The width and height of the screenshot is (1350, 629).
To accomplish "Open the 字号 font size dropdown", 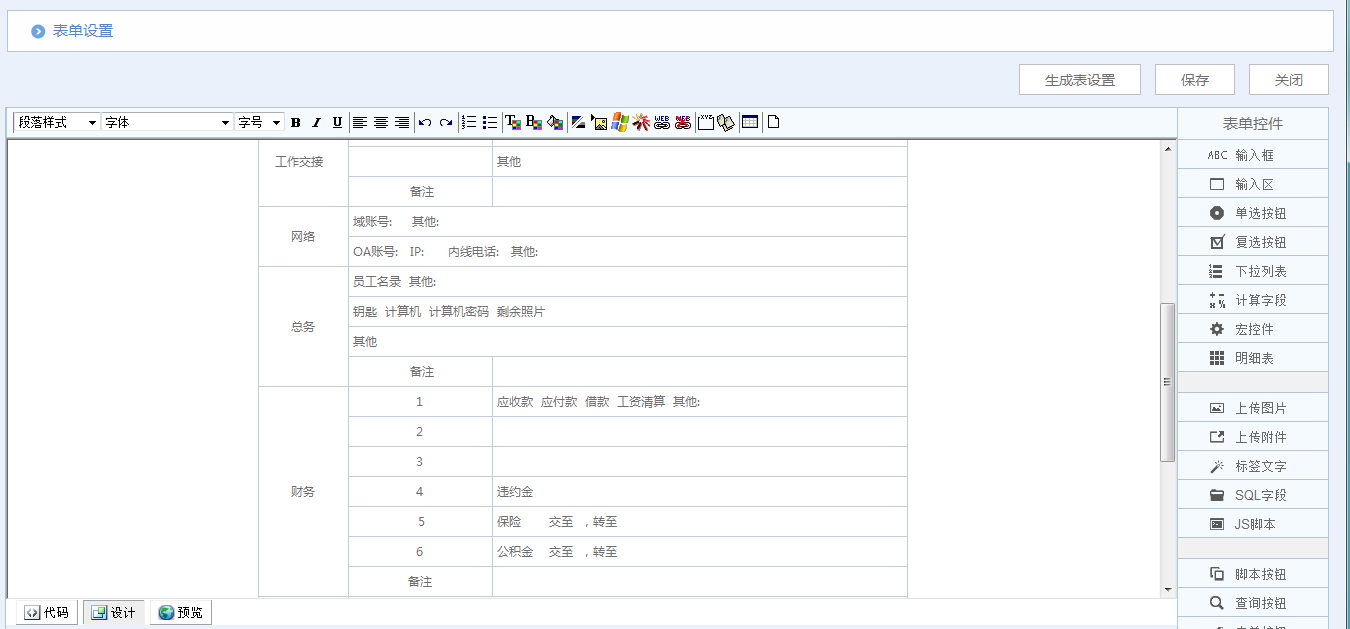I will (258, 122).
